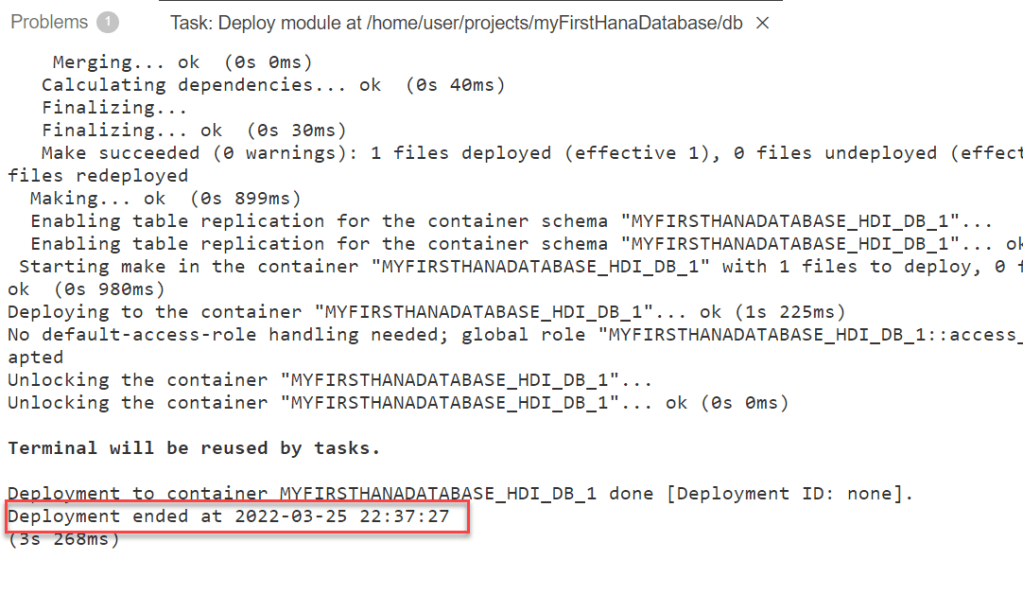Image resolution: width=1023 pixels, height=612 pixels.
Task: Click the "Deploying to the container" line
Action: 425,311
